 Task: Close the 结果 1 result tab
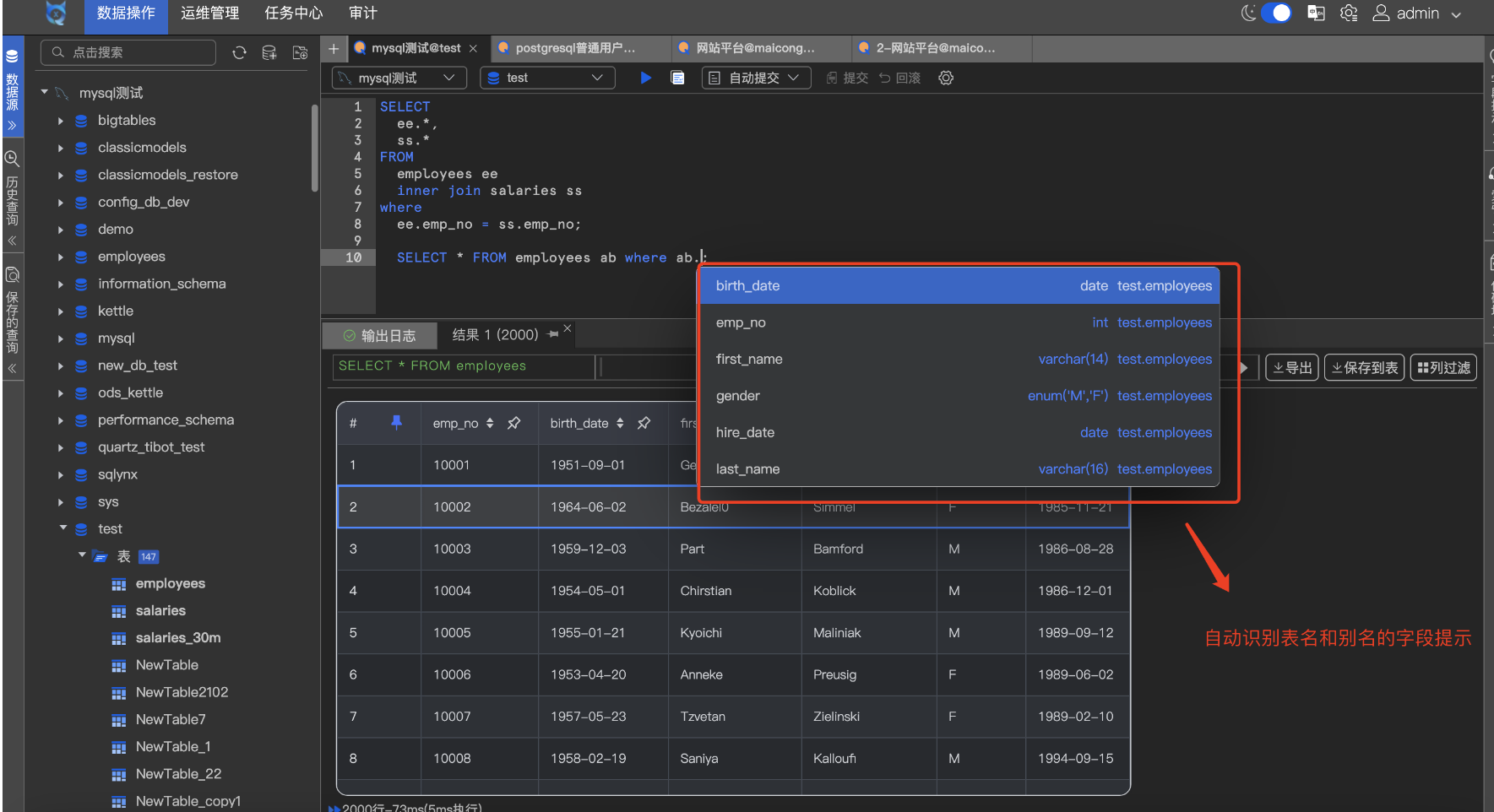pos(568,328)
